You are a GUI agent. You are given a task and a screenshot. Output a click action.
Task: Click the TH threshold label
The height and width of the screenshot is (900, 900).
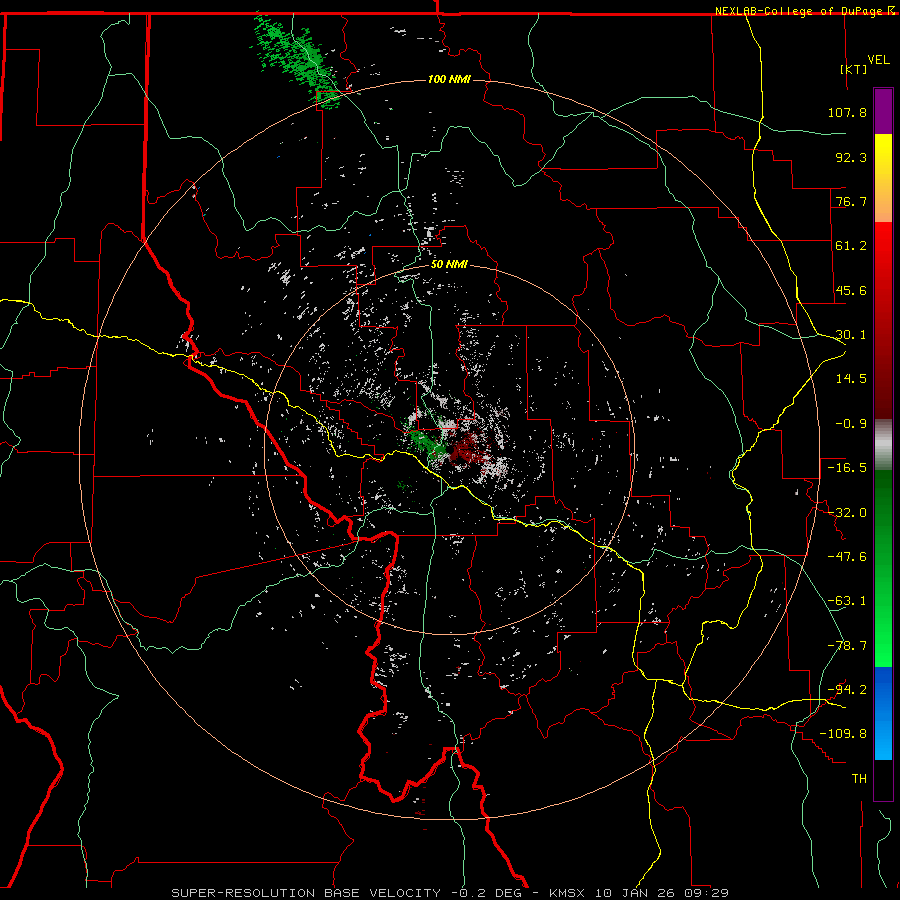(x=859, y=779)
